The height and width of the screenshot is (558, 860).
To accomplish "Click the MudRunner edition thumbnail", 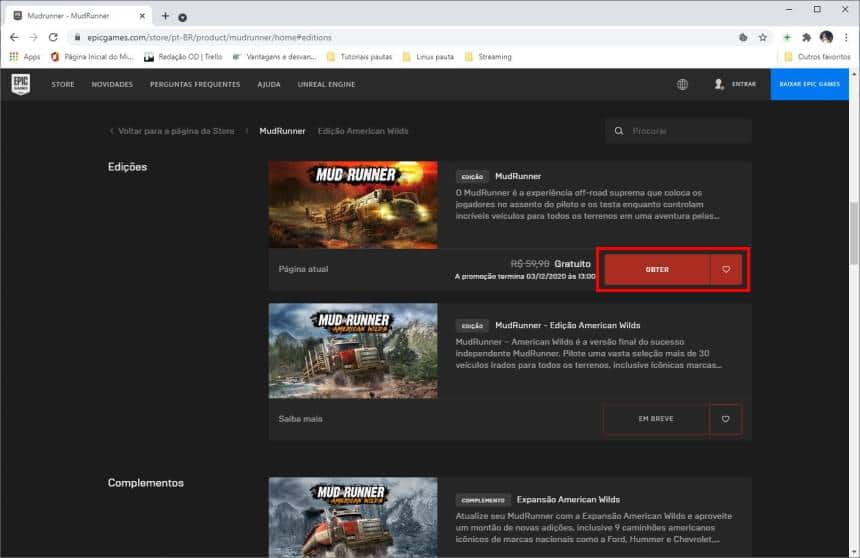I will (x=353, y=205).
